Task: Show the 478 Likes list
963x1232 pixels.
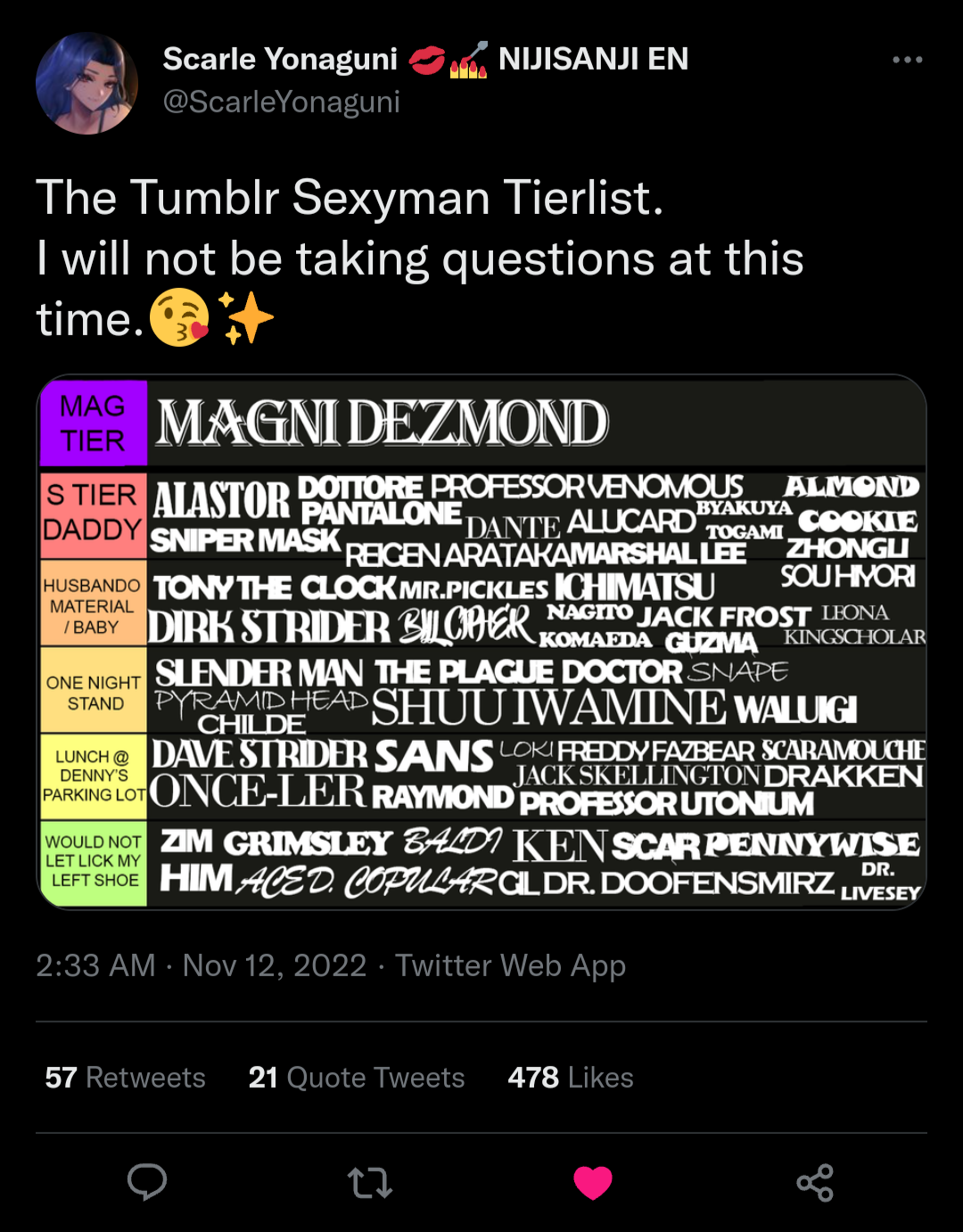Action: pos(571,1078)
